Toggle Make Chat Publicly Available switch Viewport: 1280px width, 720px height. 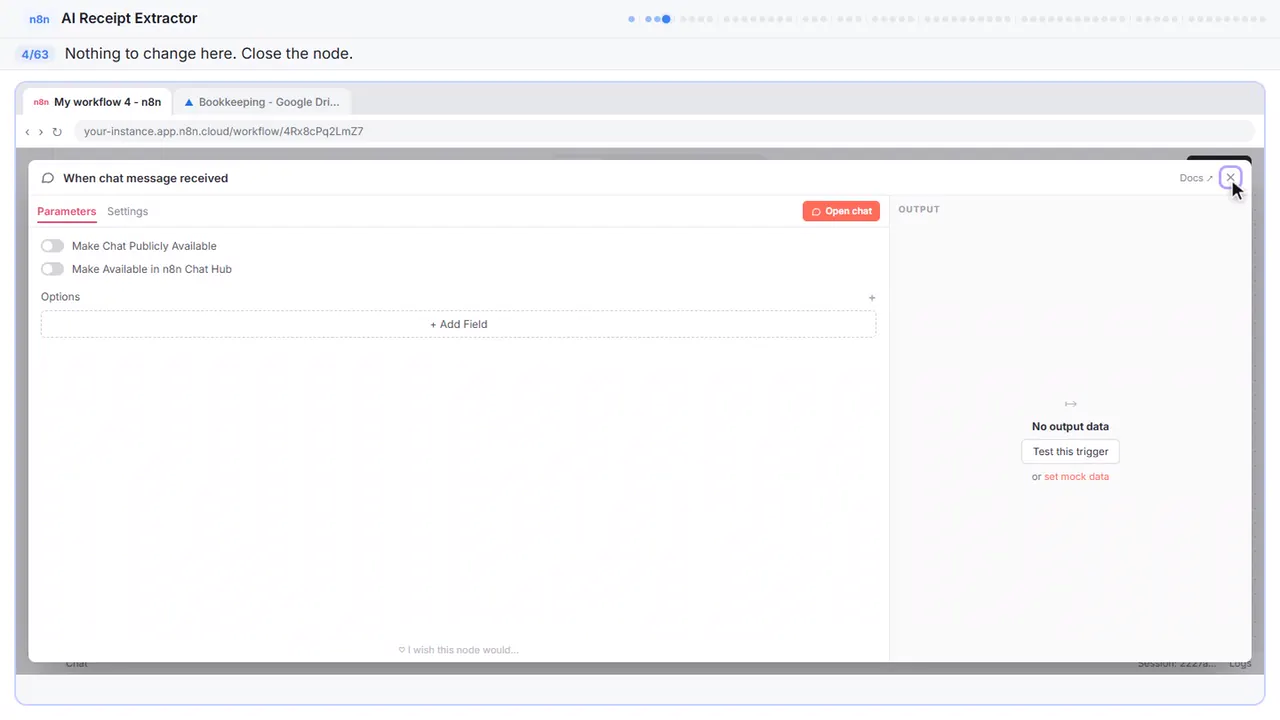click(52, 246)
